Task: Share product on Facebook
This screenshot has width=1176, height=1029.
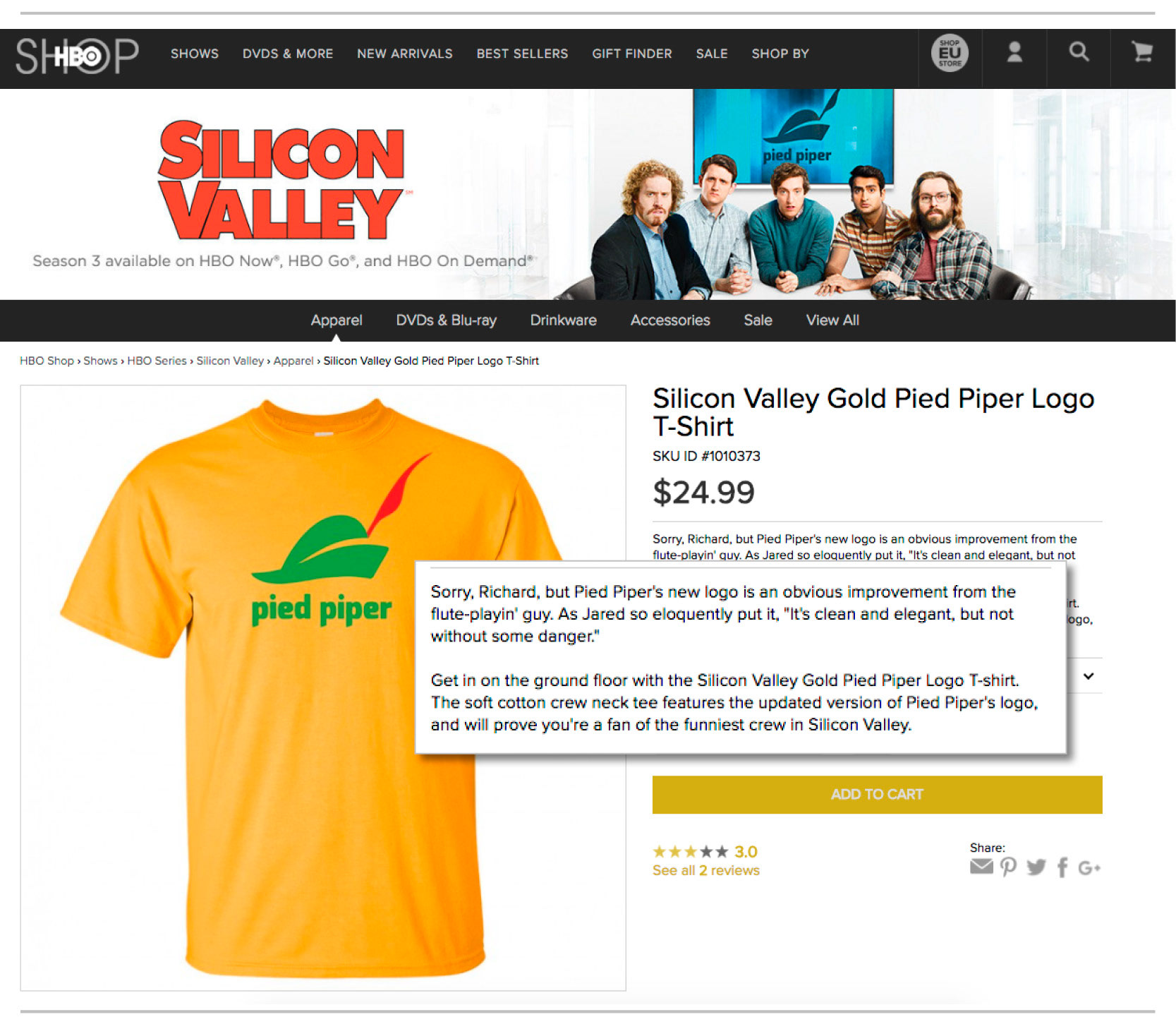Action: click(x=1062, y=867)
